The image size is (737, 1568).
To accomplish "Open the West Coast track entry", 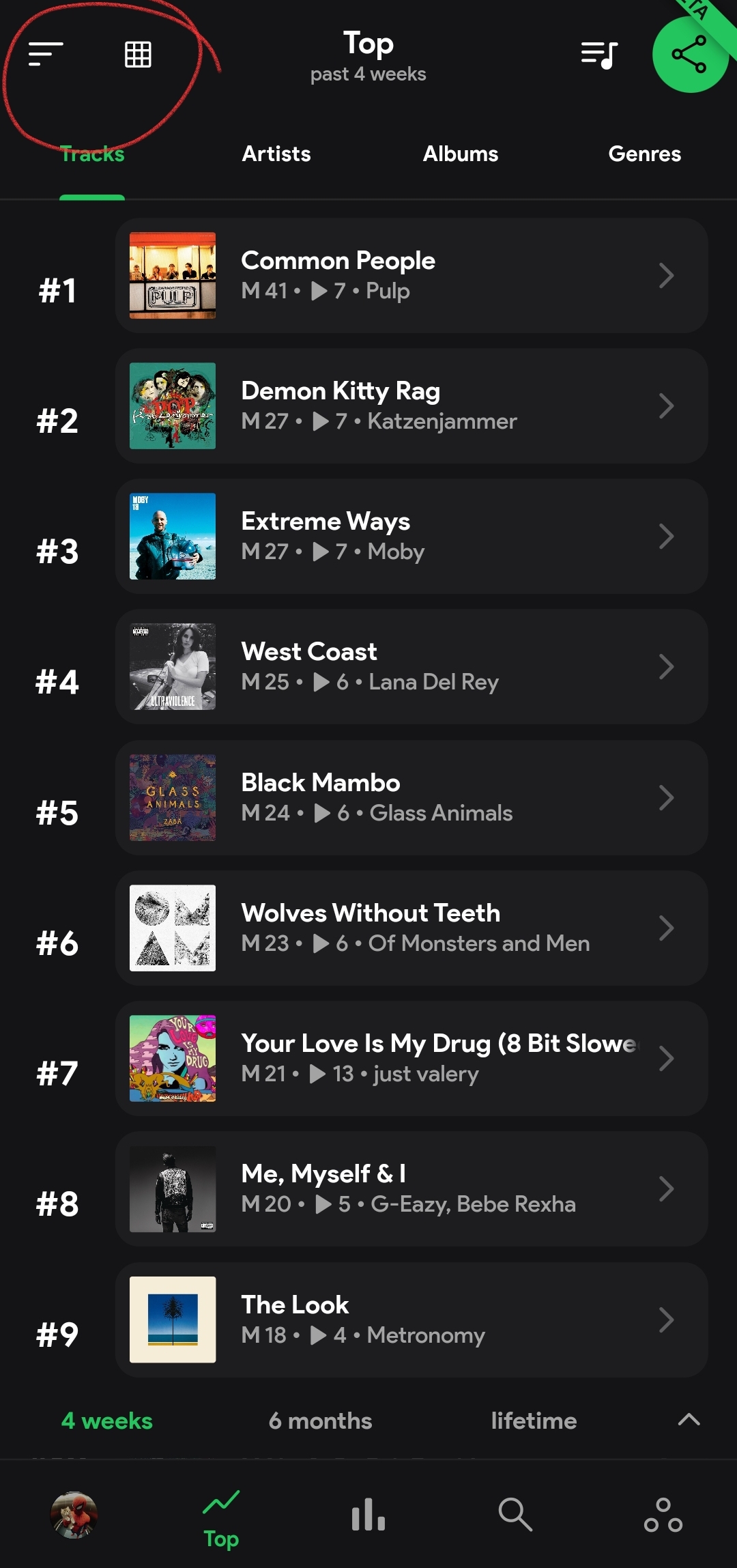I will (x=411, y=667).
